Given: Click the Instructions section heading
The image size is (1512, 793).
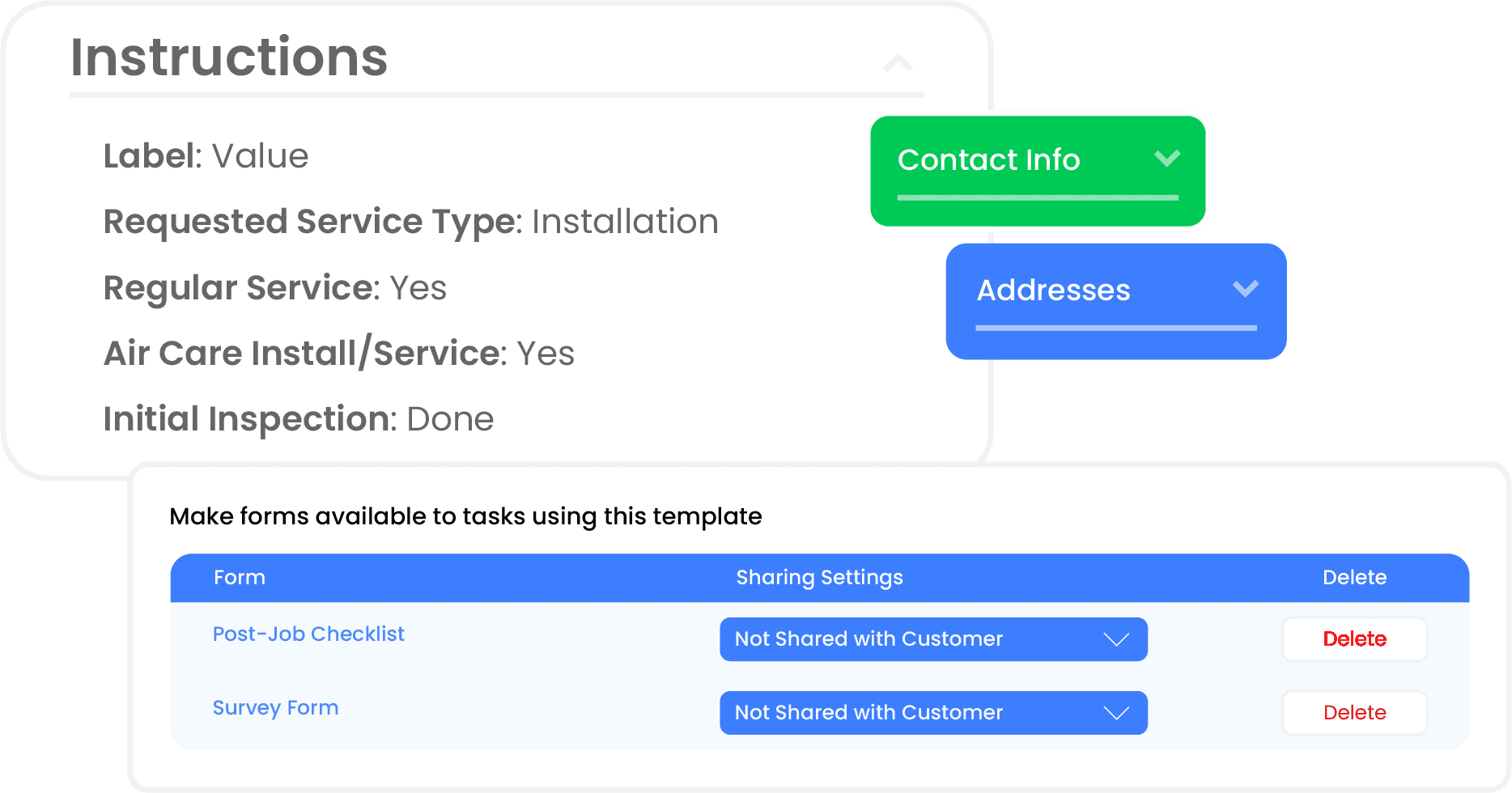Looking at the screenshot, I should pyautogui.click(x=229, y=57).
